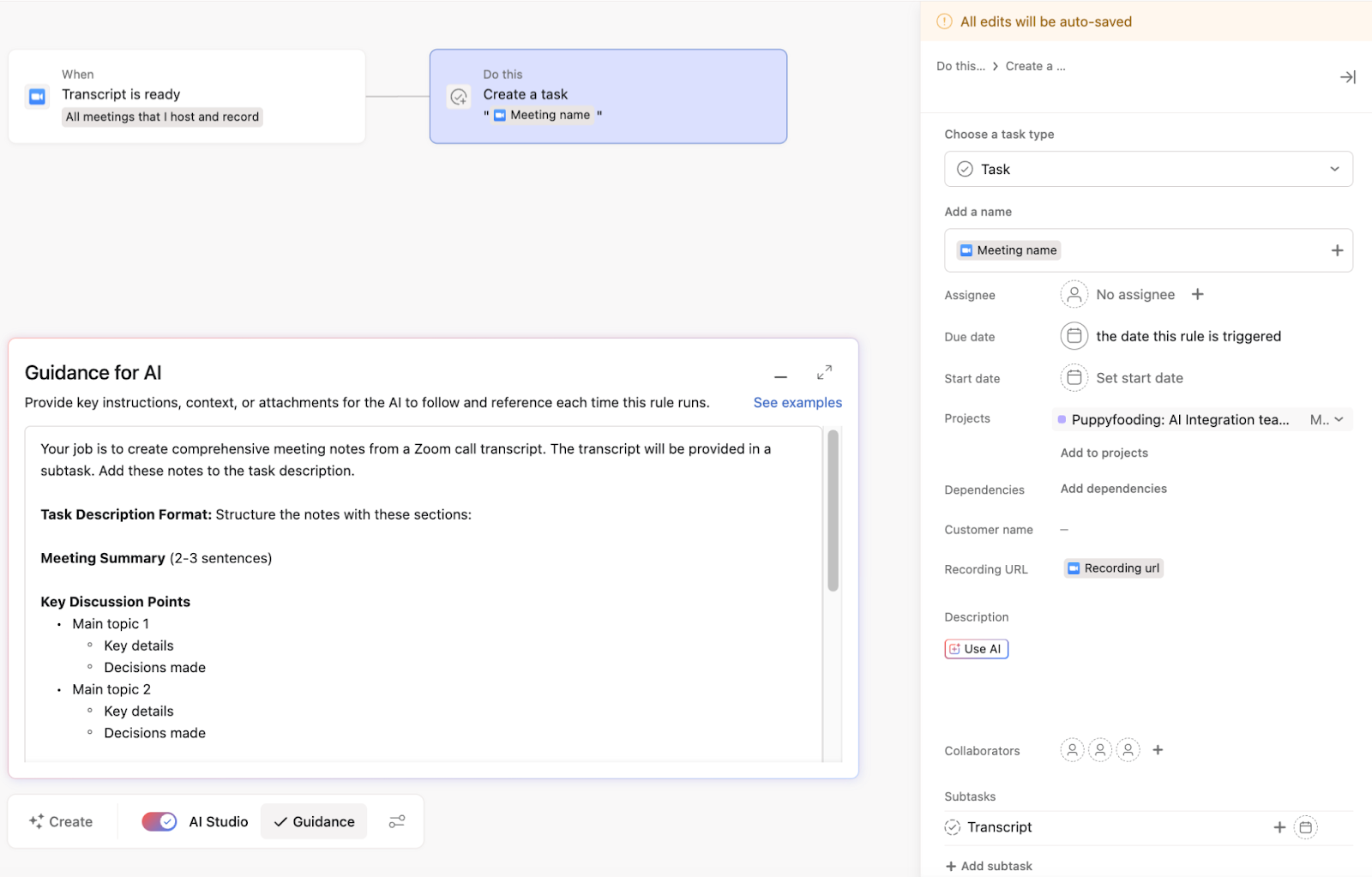Go to 'Do this...' breadcrumb
Viewport: 1372px width, 877px height.
tap(960, 66)
